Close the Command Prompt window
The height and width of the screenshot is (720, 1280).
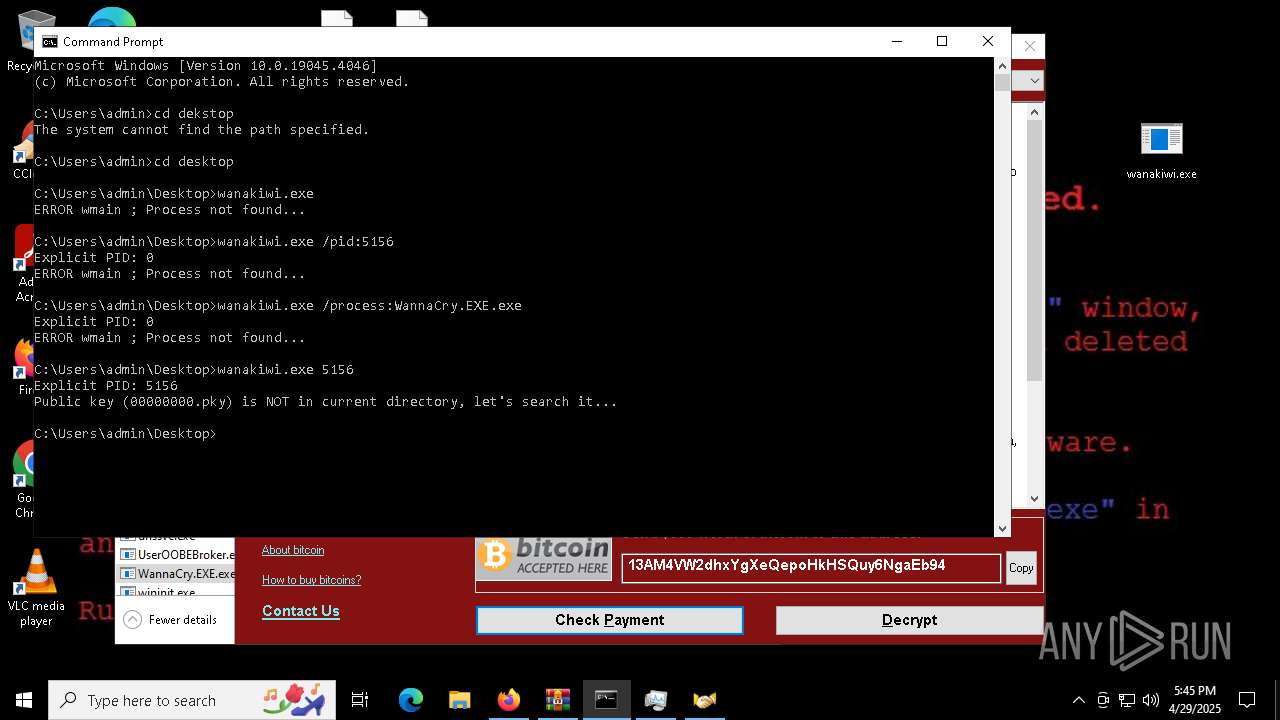click(x=988, y=41)
